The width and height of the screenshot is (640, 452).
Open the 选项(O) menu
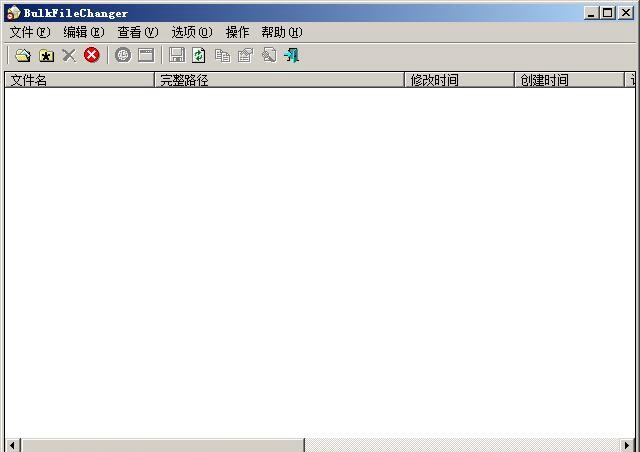click(192, 32)
